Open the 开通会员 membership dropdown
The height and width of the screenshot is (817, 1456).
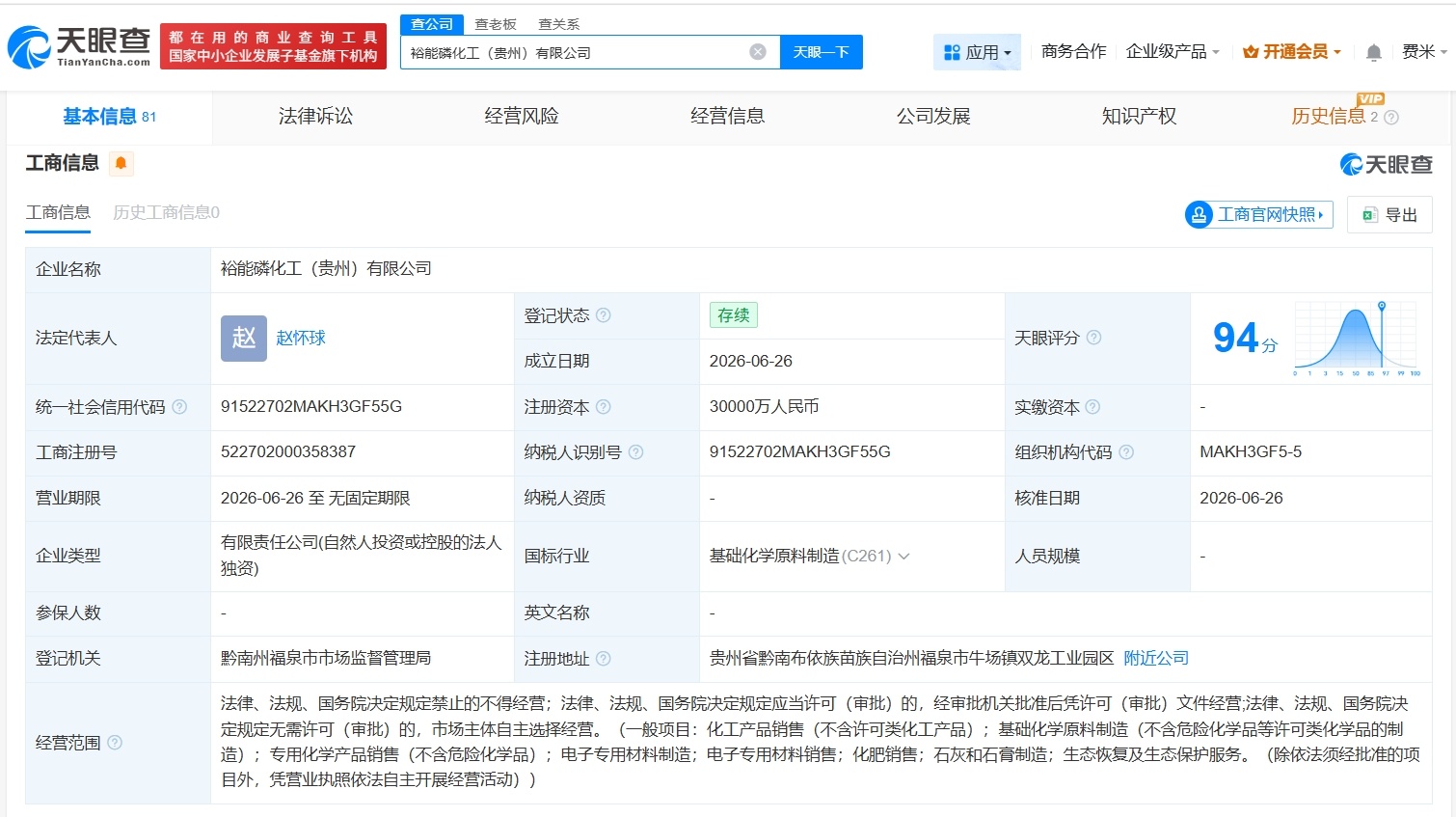coord(1292,52)
